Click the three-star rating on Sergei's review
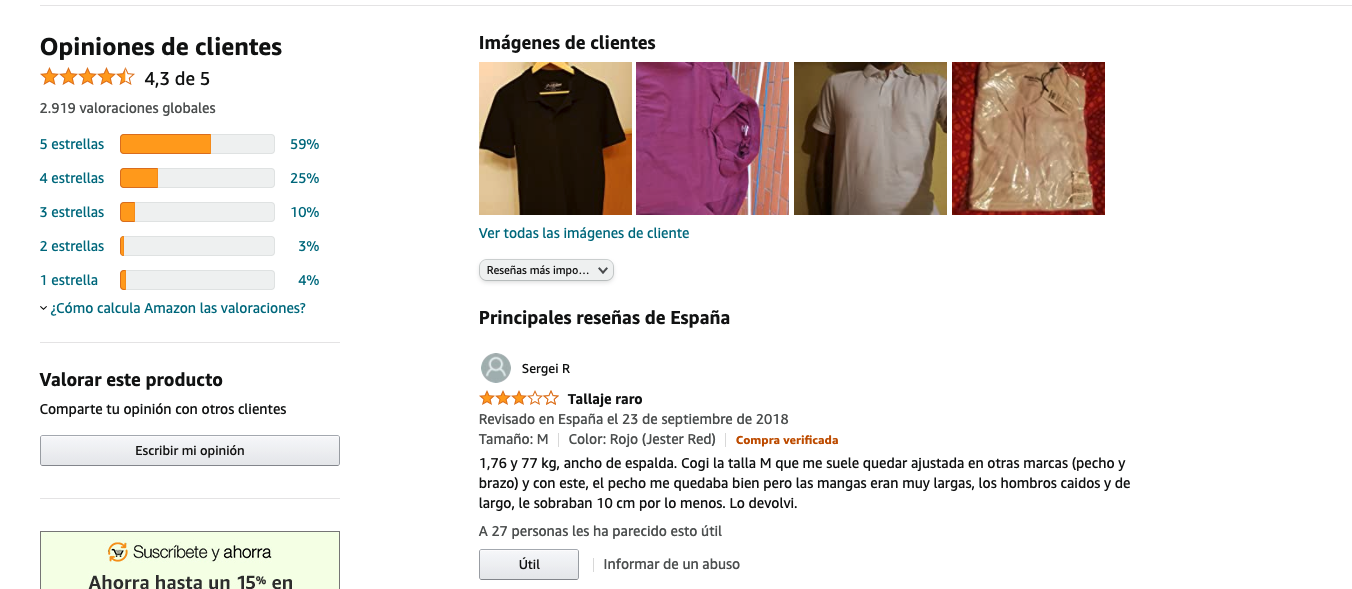The height and width of the screenshot is (589, 1352). (519, 398)
